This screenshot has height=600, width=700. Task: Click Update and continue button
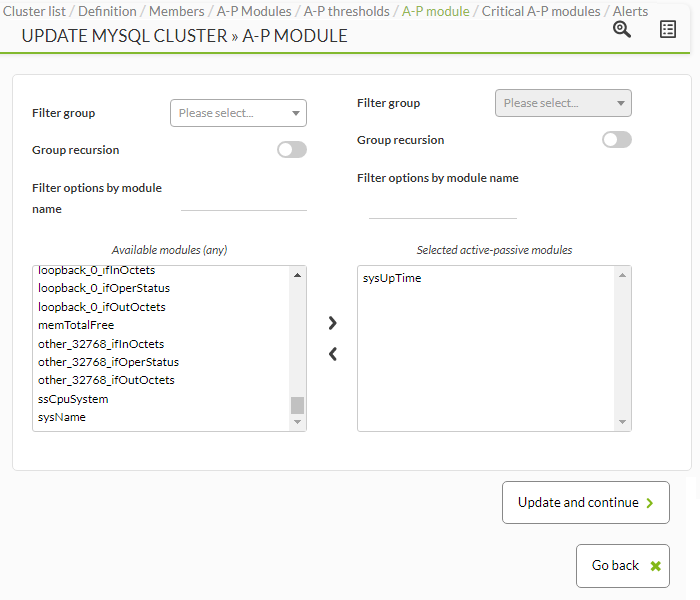(586, 502)
